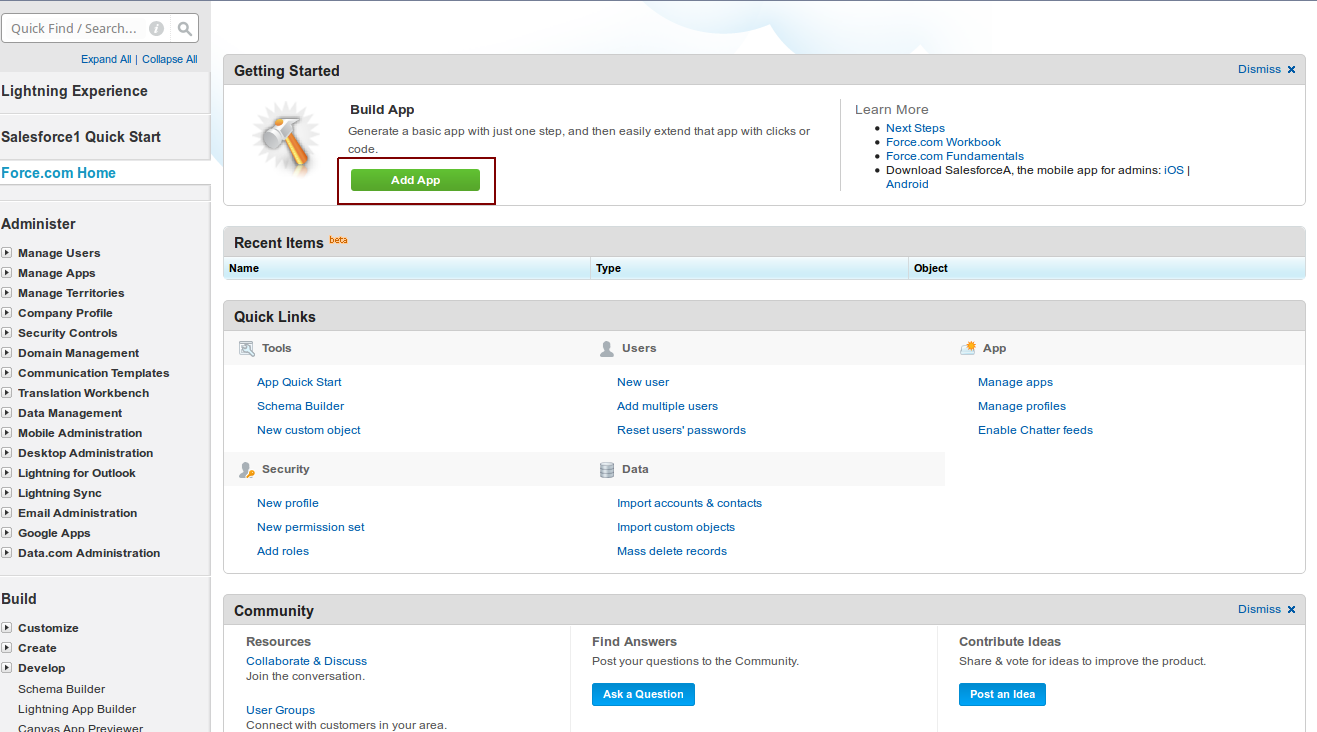Click the Name column header in Recent Items

coord(406,268)
